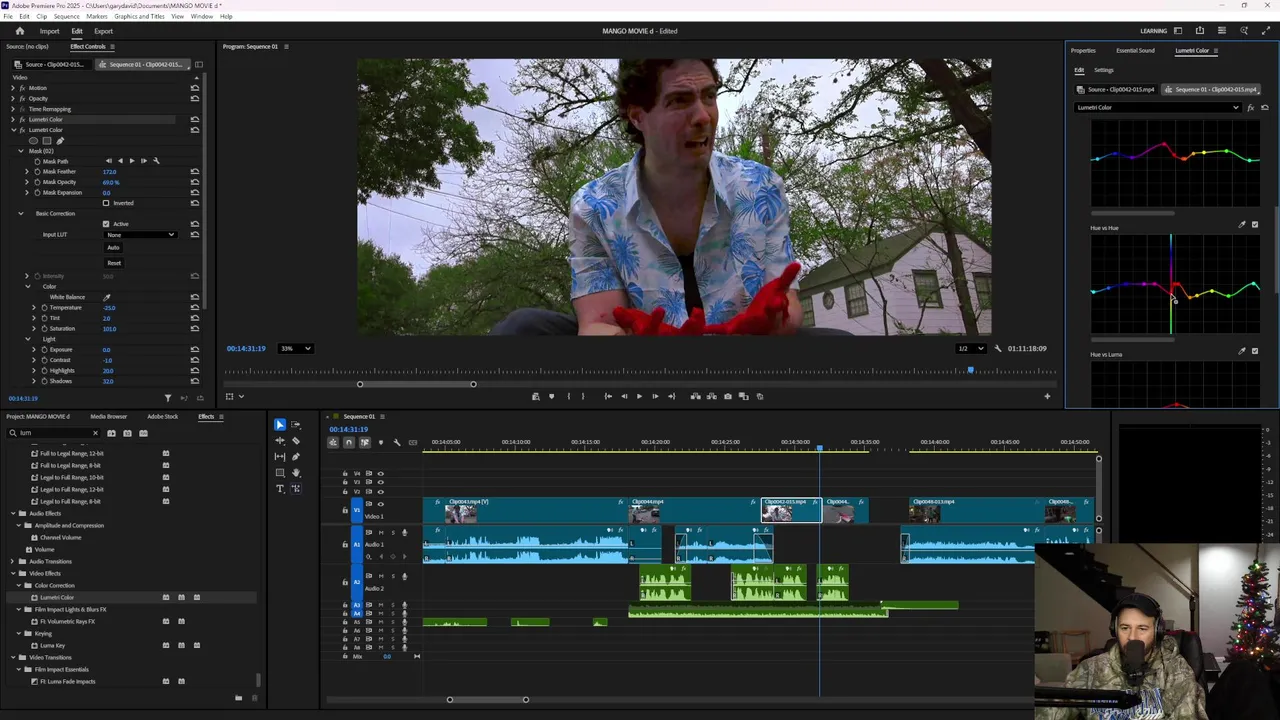Open the Sequence menu
This screenshot has width=1280, height=720.
click(x=67, y=16)
